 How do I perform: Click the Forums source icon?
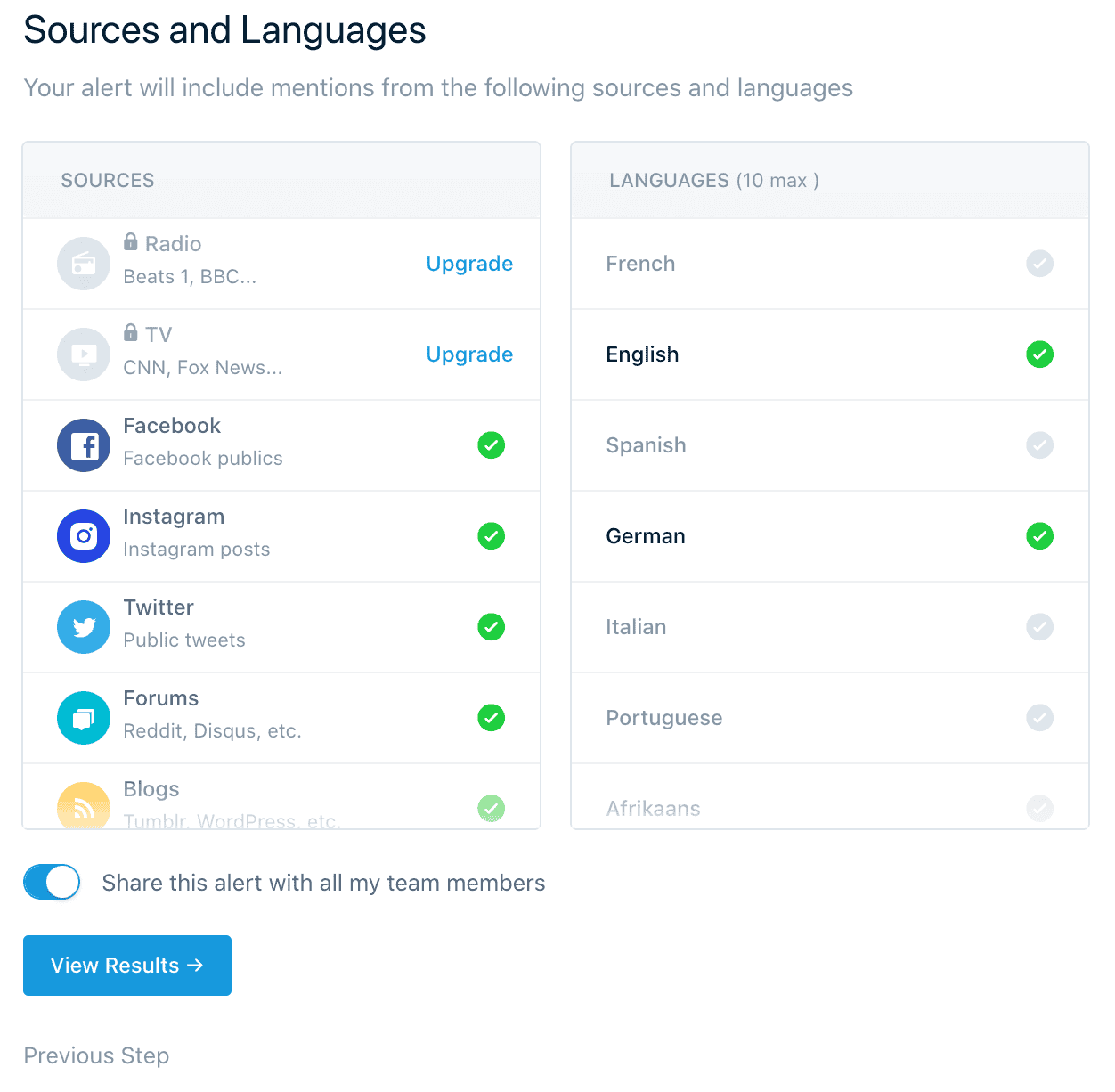84,718
